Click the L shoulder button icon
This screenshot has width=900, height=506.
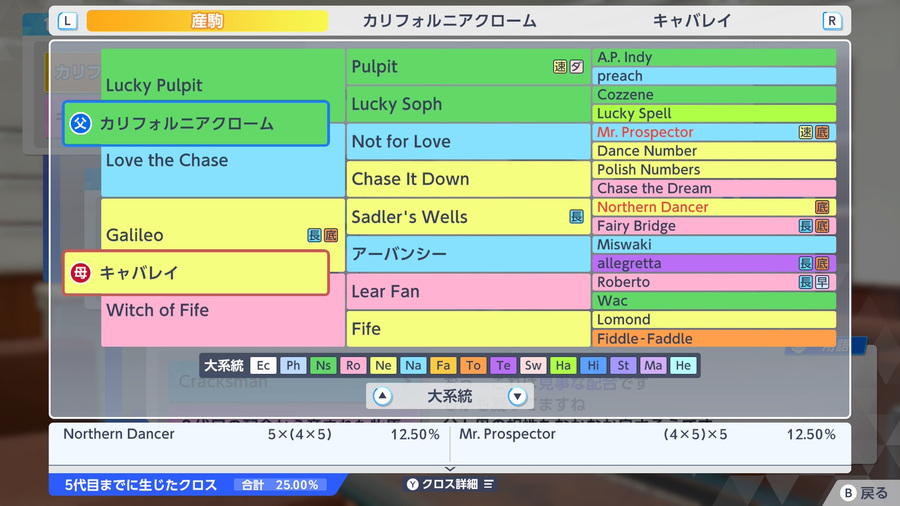pyautogui.click(x=68, y=21)
